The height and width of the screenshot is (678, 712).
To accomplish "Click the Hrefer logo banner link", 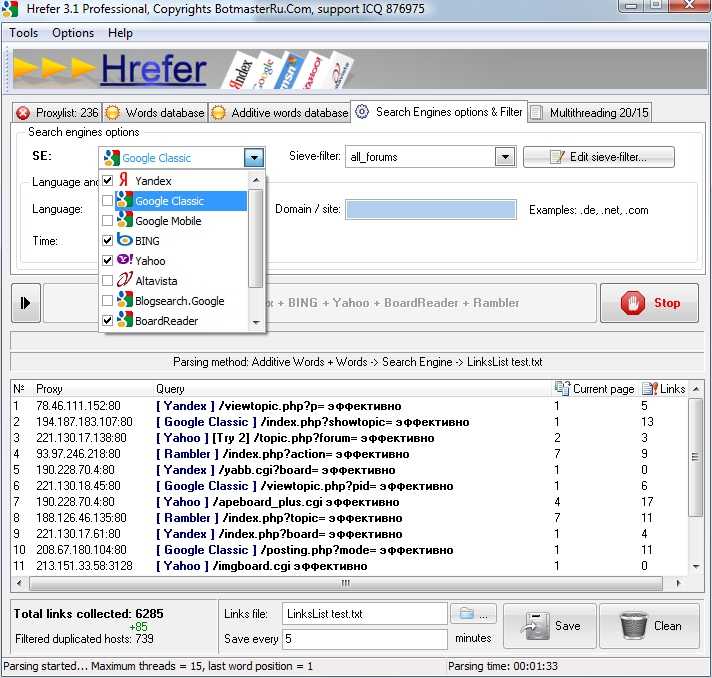I will tap(153, 69).
